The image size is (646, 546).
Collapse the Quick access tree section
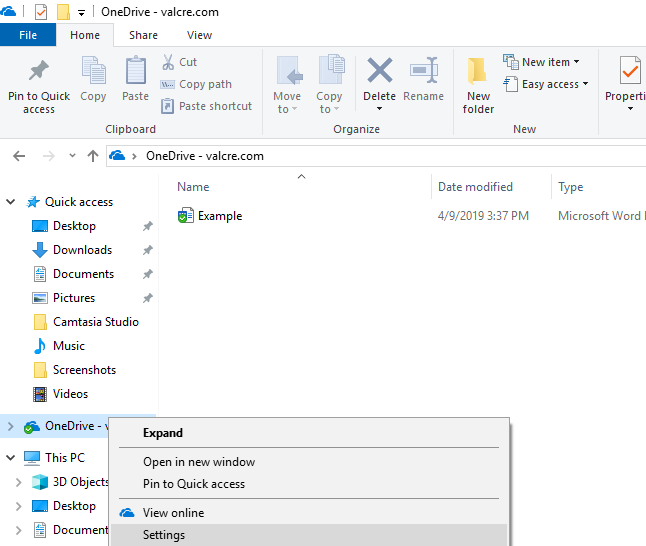pyautogui.click(x=11, y=202)
